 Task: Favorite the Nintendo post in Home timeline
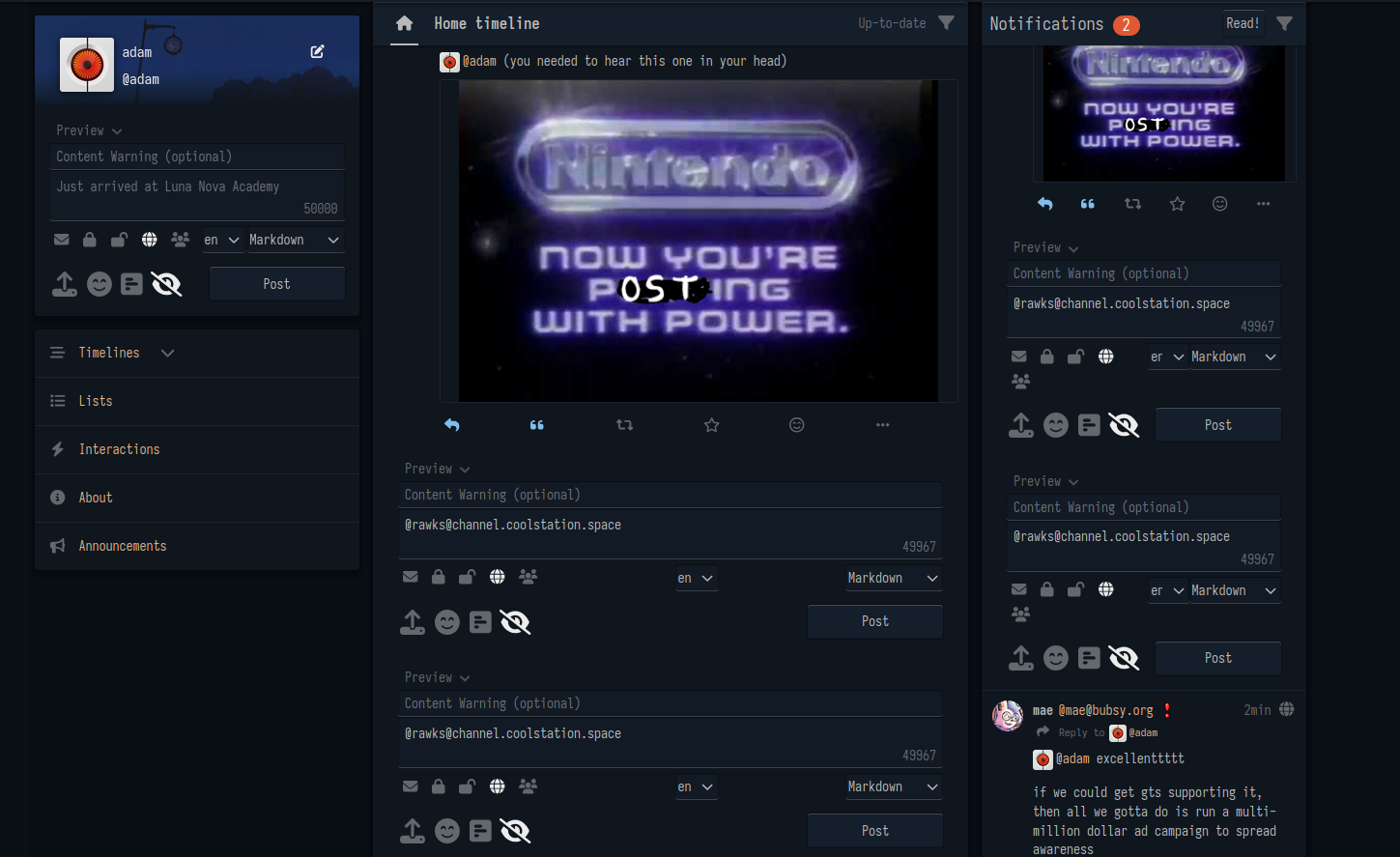[712, 425]
